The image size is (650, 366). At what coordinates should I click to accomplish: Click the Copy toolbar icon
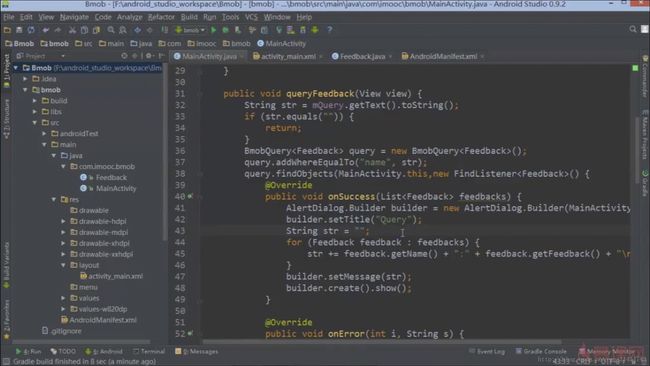click(x=84, y=30)
